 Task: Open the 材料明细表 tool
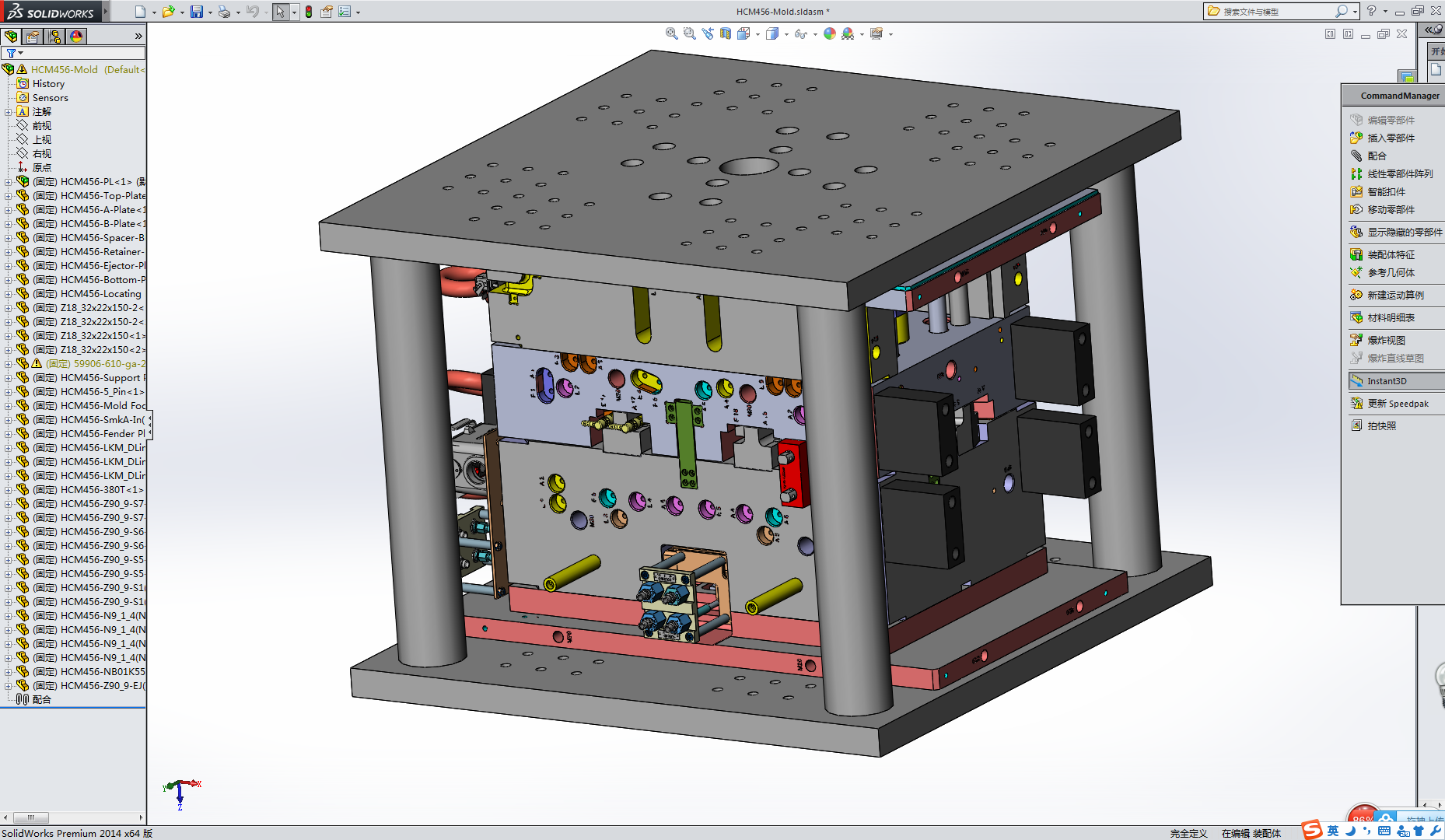[1392, 317]
